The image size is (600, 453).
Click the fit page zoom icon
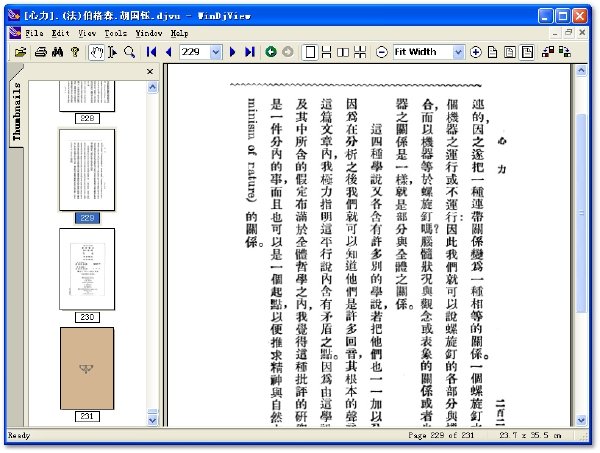pyautogui.click(x=509, y=52)
